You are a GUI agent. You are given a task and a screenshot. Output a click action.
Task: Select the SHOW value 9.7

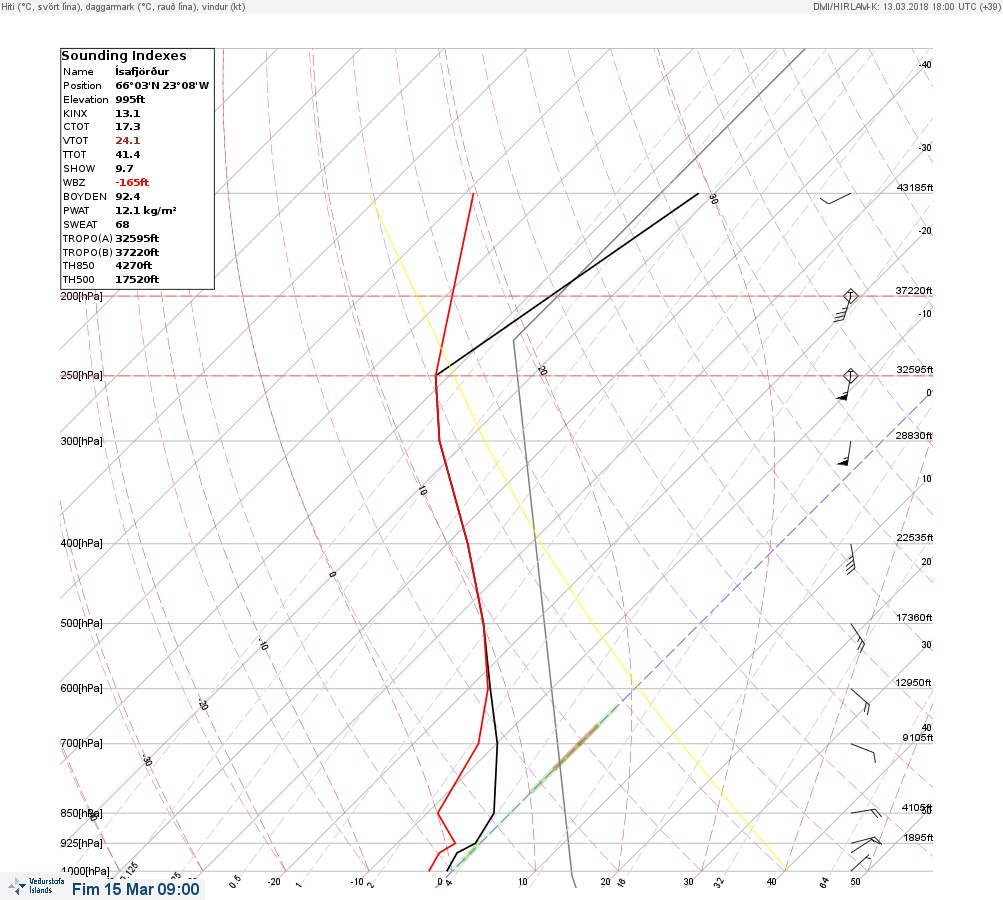point(124,169)
